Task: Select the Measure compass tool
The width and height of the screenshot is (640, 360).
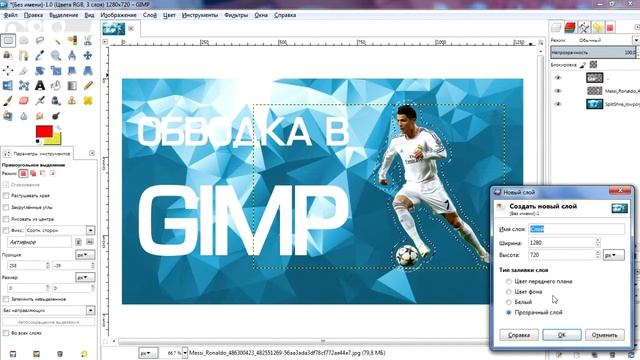Action: click(x=72, y=56)
